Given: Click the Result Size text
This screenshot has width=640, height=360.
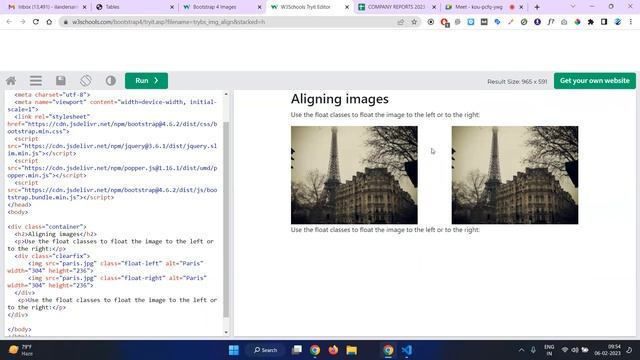Looking at the screenshot, I should pyautogui.click(x=517, y=82).
